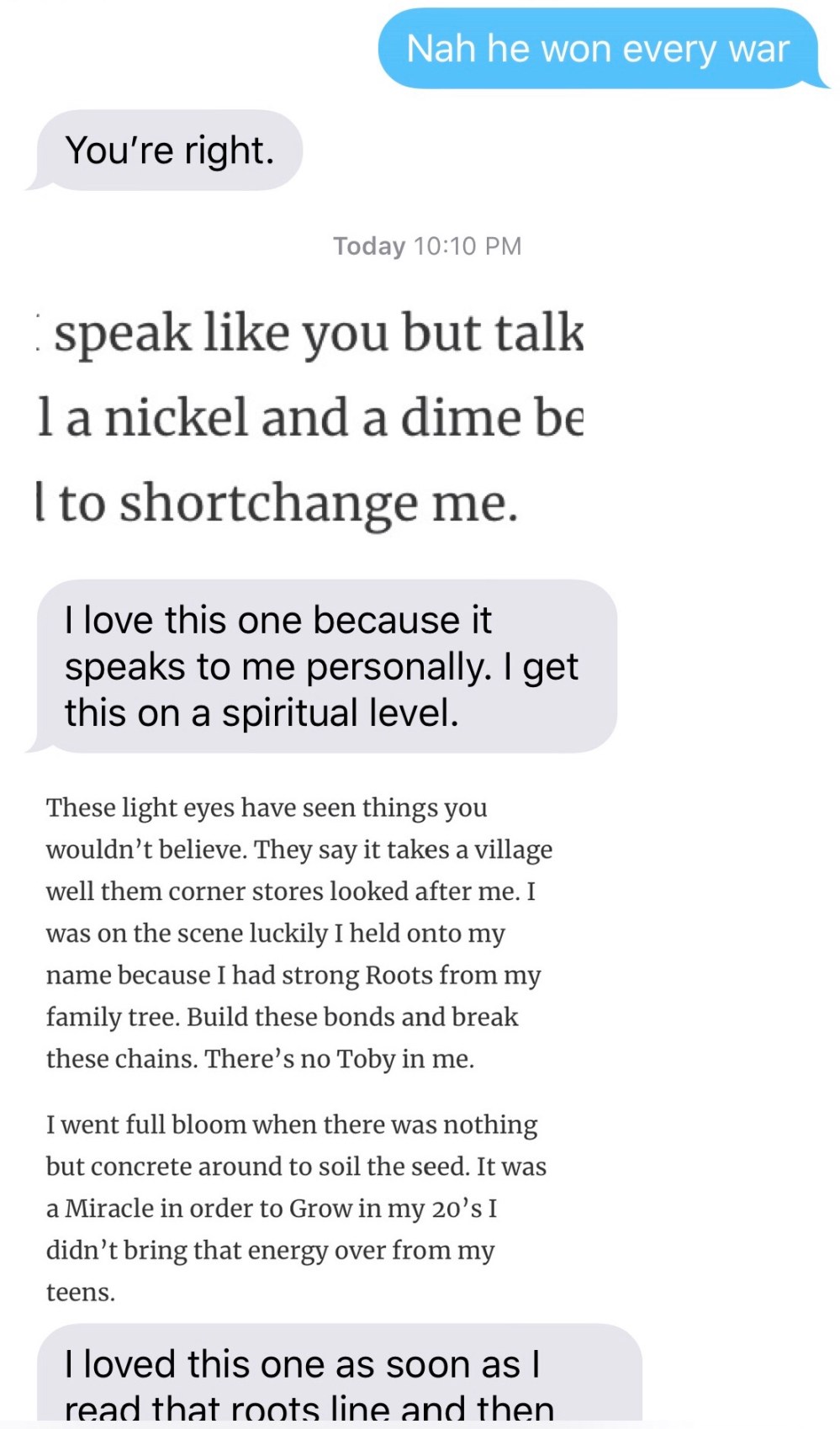Click the "wouldn't believe. They say" line
The height and width of the screenshot is (1429, 840).
[x=298, y=849]
